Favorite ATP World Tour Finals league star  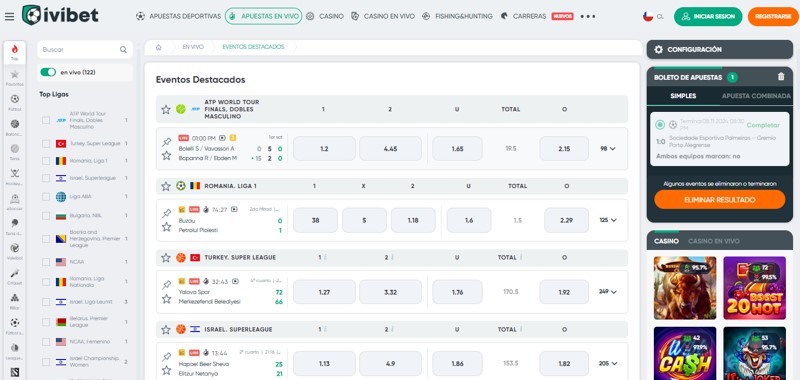pos(166,109)
